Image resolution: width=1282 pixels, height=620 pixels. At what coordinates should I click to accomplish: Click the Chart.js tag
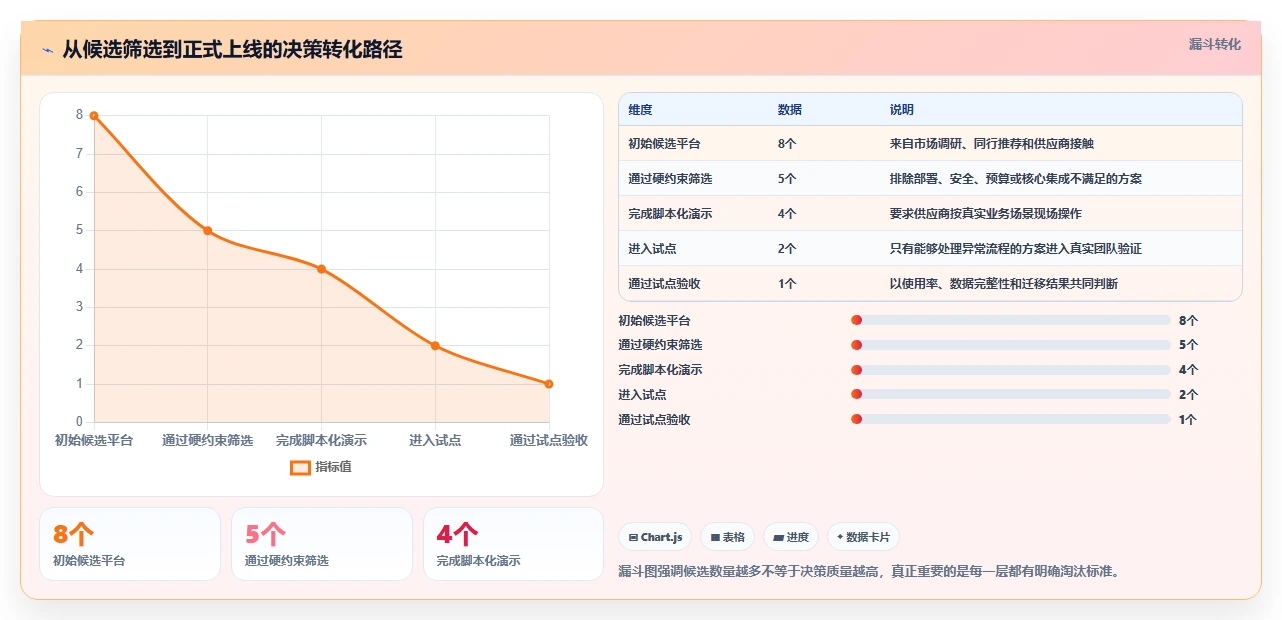655,537
